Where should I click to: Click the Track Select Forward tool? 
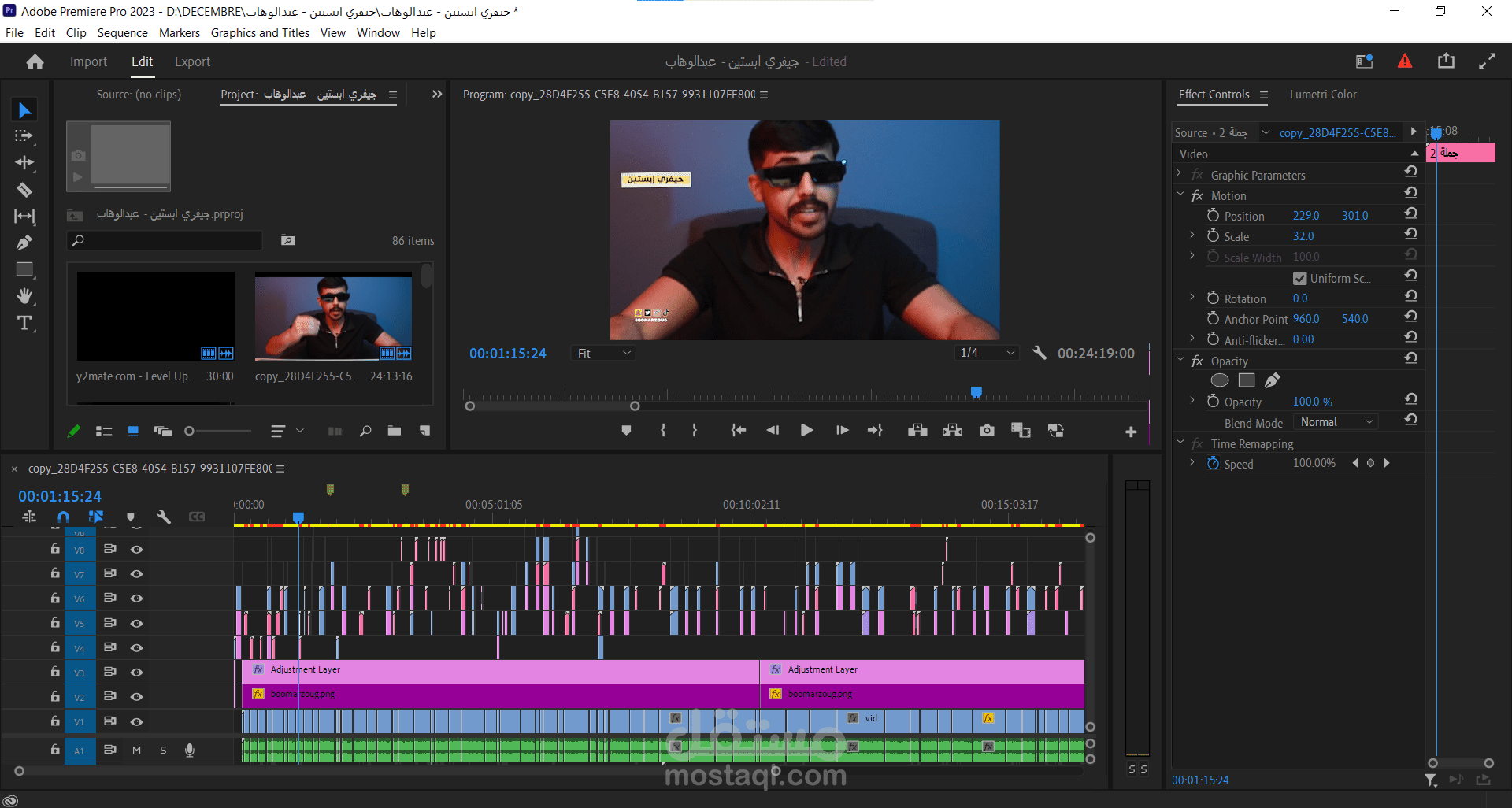(x=24, y=136)
